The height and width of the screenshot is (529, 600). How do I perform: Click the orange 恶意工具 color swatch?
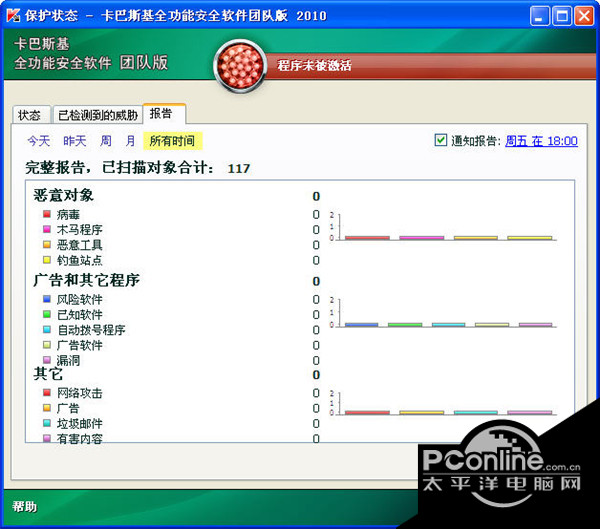tap(47, 244)
